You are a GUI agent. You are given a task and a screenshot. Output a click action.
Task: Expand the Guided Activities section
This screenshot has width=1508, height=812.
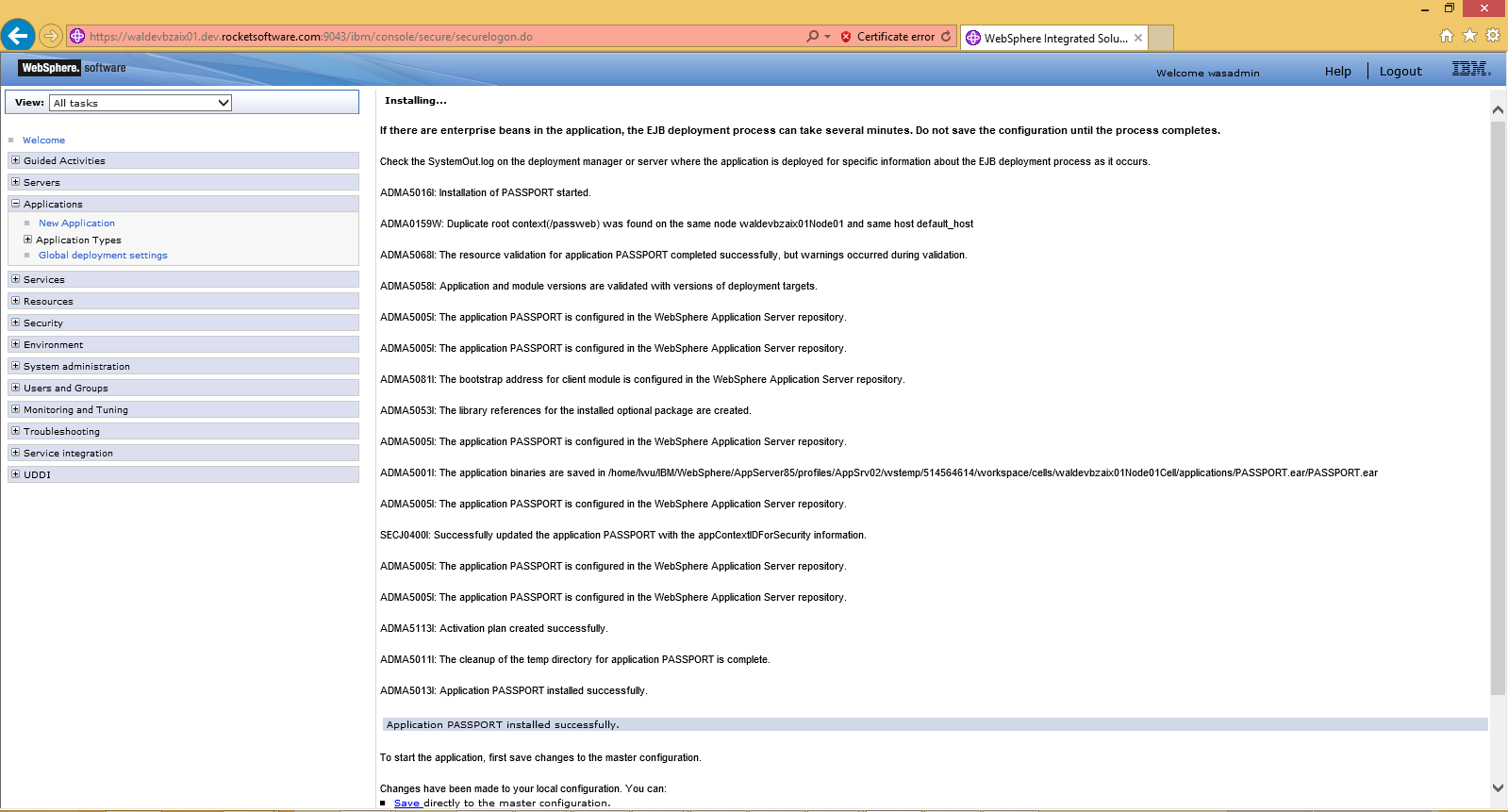click(15, 160)
